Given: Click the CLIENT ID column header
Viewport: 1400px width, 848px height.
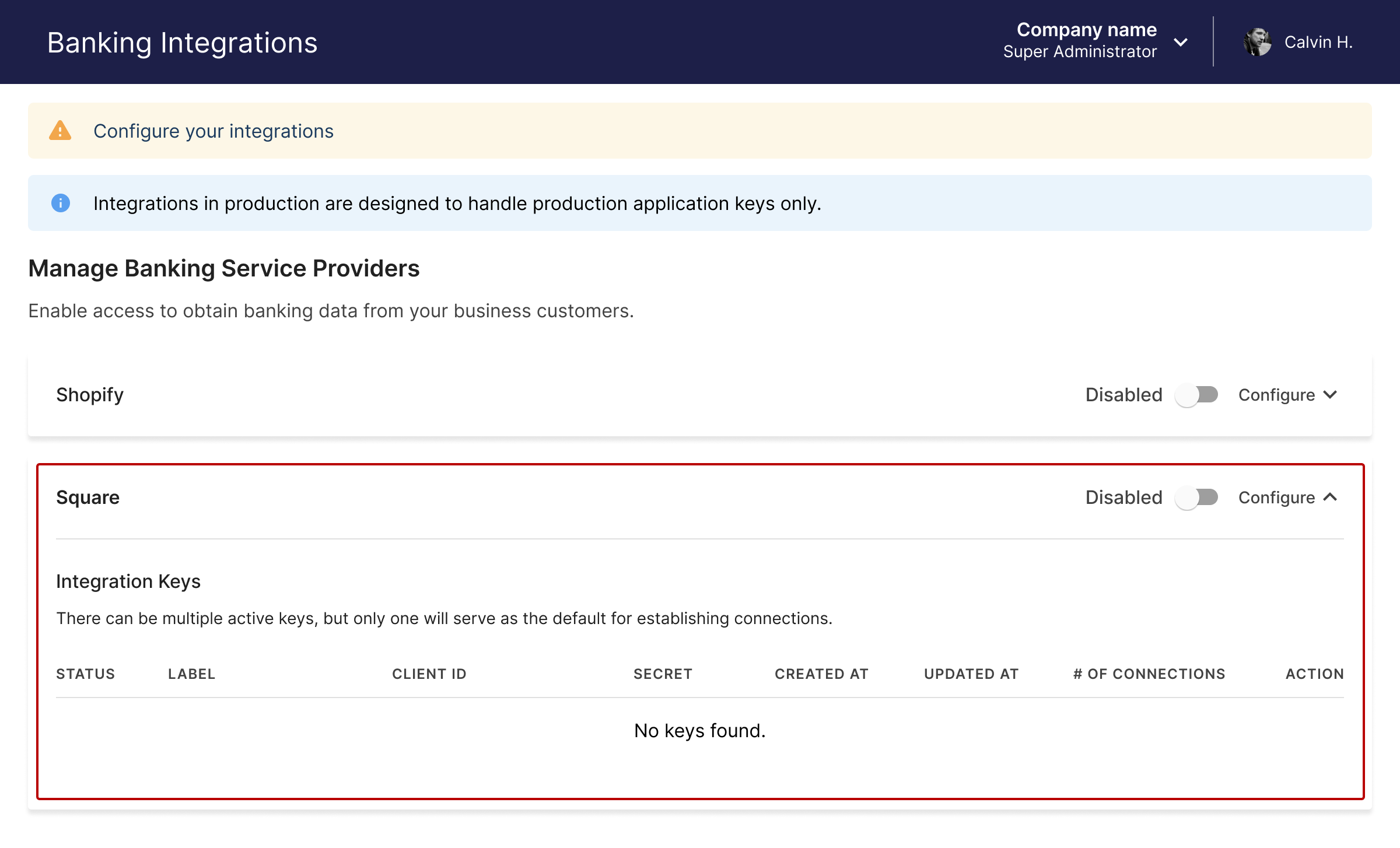Looking at the screenshot, I should pos(429,674).
